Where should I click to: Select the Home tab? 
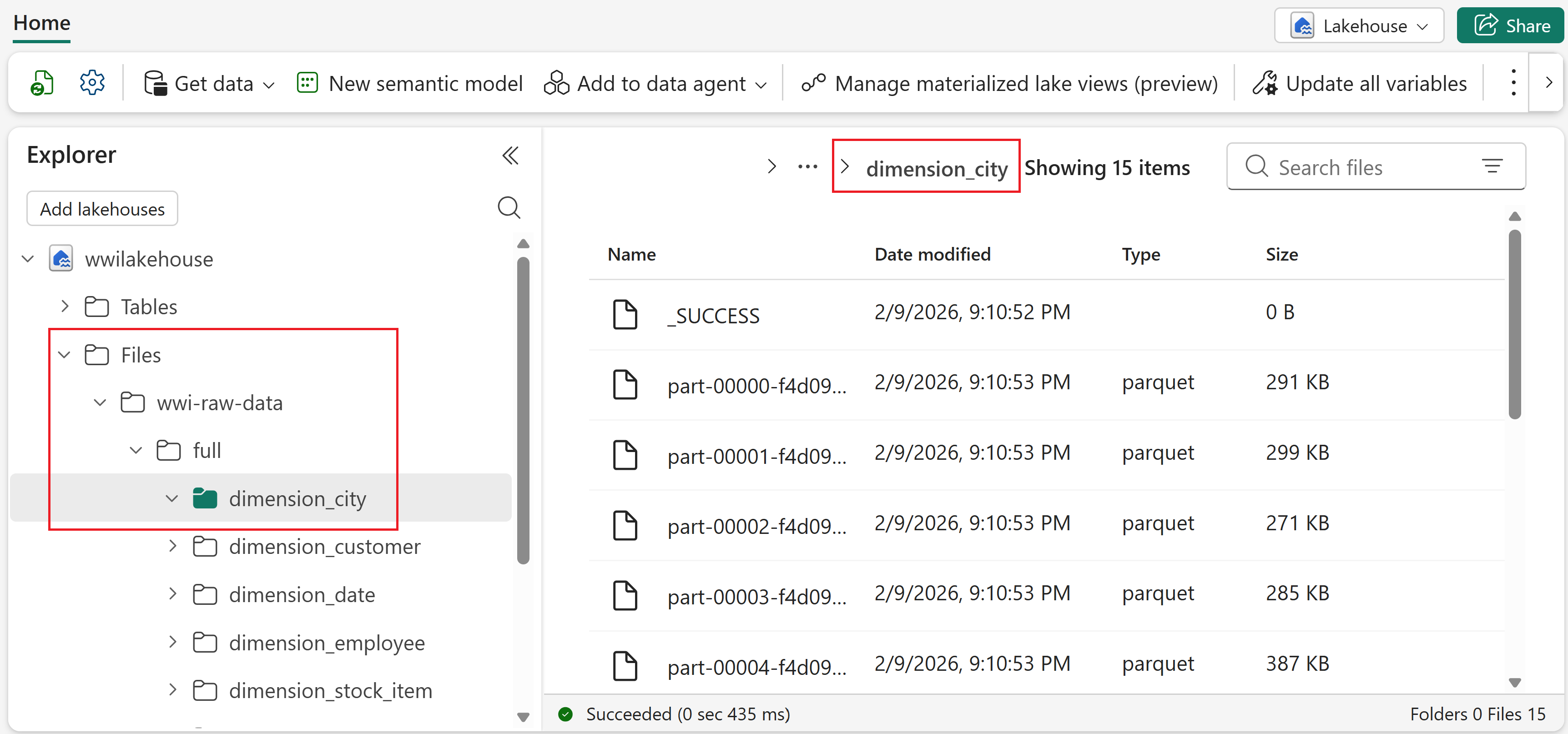[41, 23]
